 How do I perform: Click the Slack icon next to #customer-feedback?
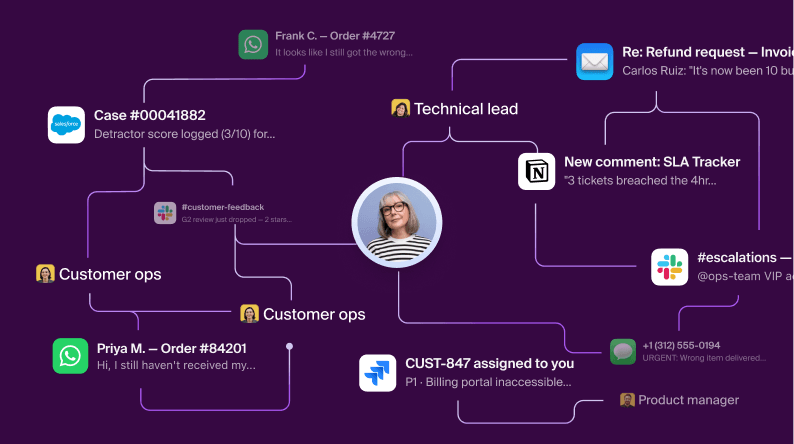[165, 213]
